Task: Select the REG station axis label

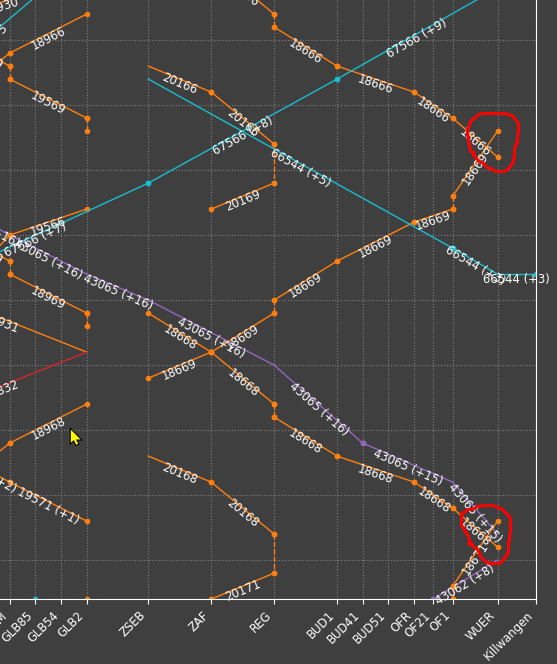Action: (x=260, y=623)
